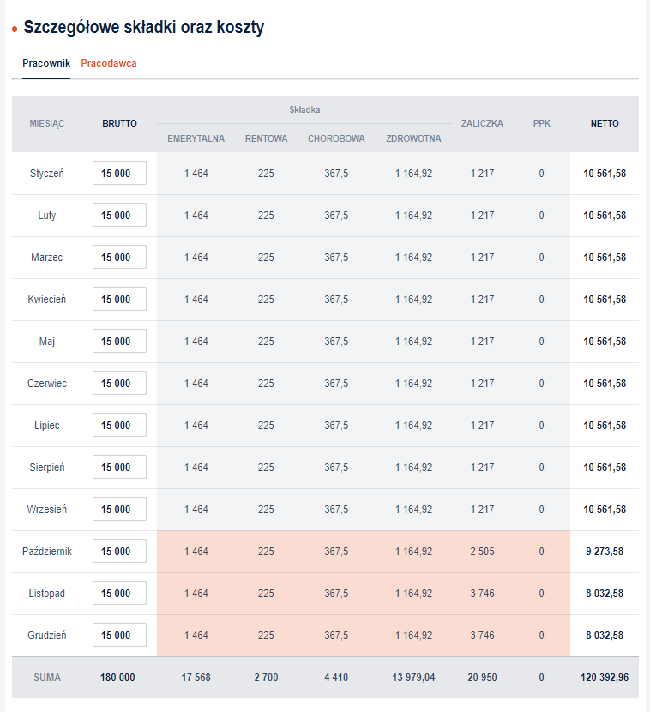Open the Pracodawca tab
652x712 pixels.
click(109, 63)
